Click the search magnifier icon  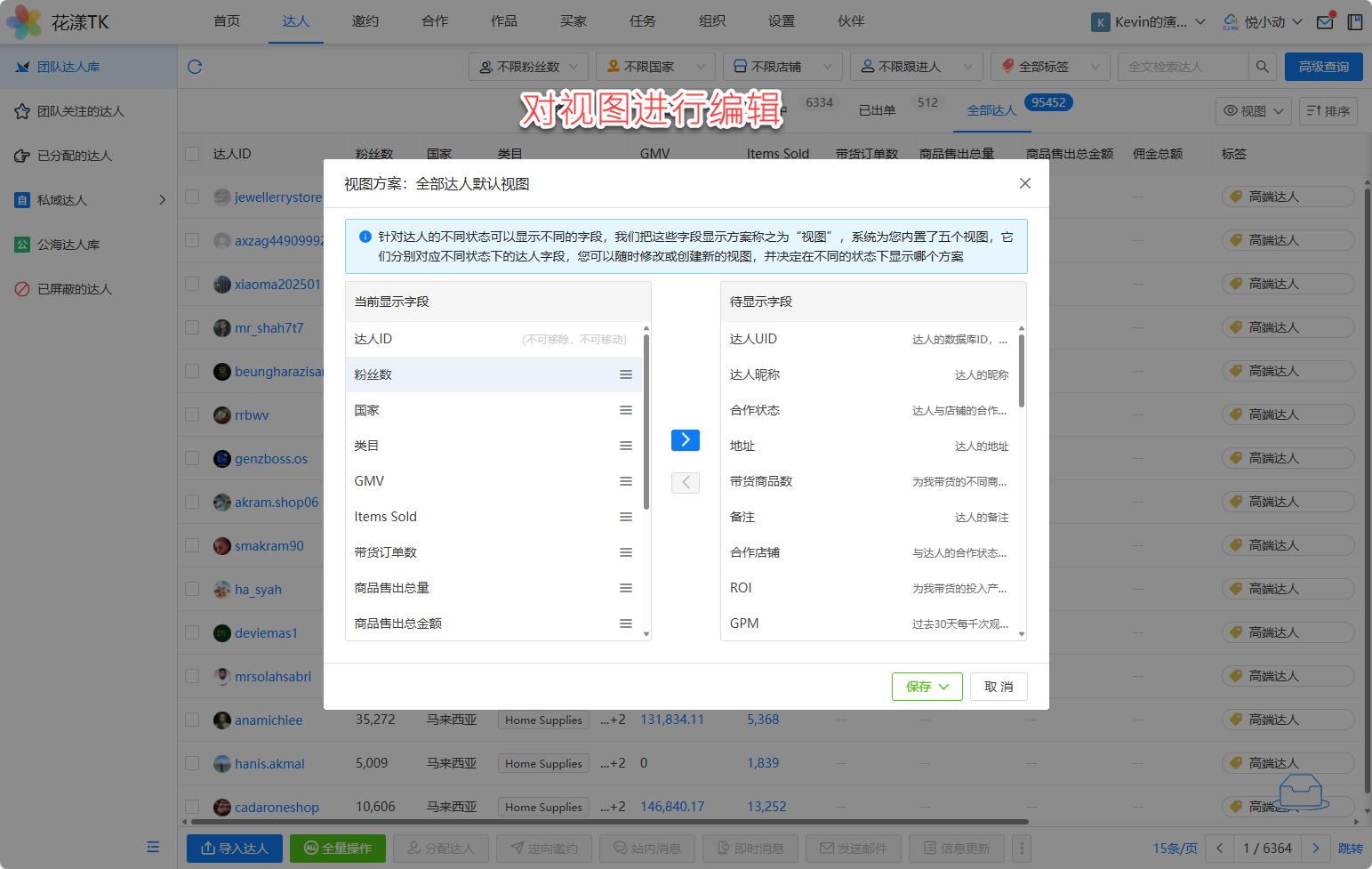[x=1262, y=67]
